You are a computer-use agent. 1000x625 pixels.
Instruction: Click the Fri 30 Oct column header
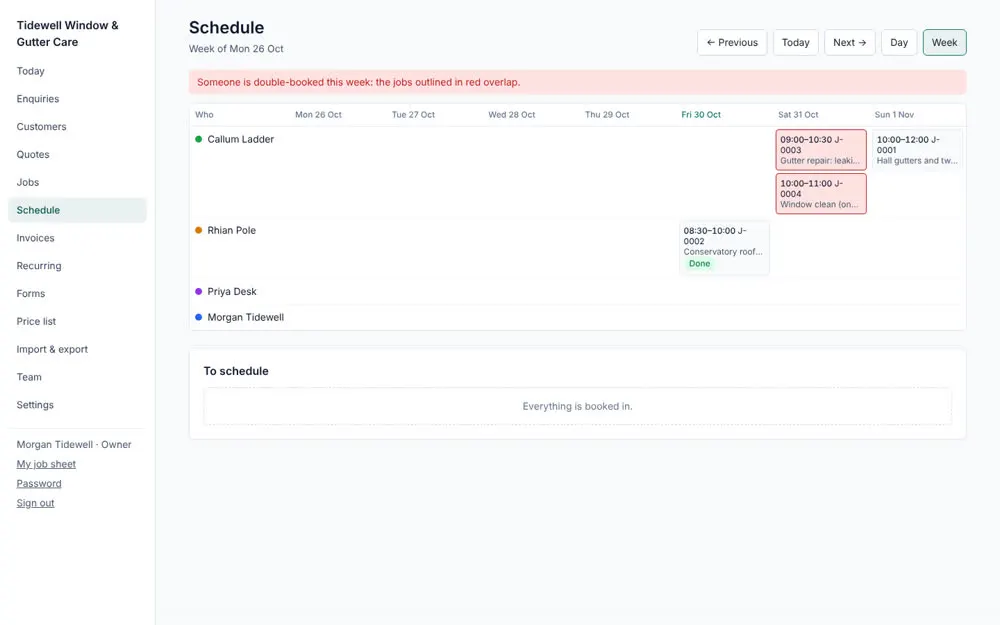pyautogui.click(x=701, y=115)
